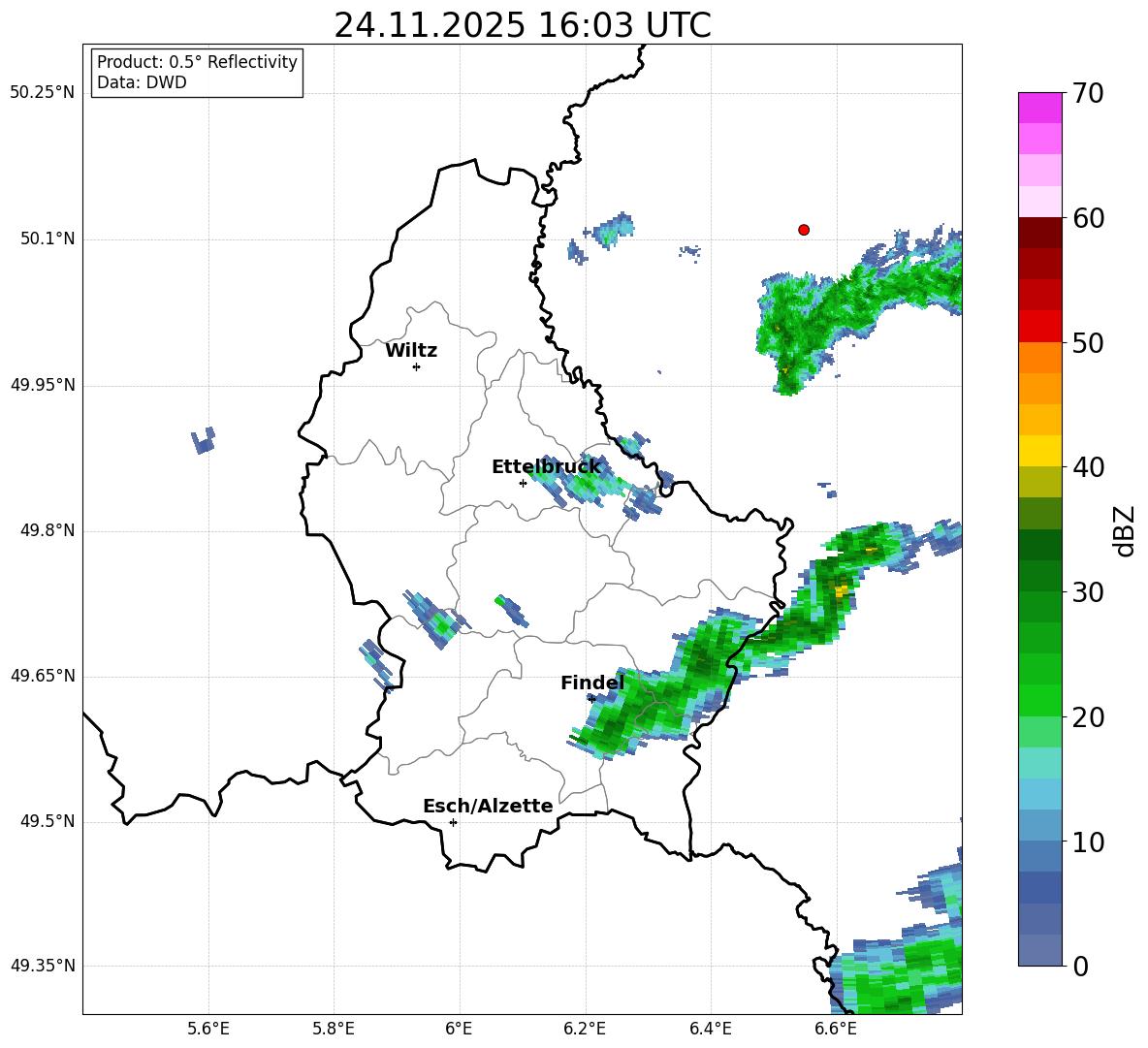Click the 50 tick on the colorbar
Viewport: 1148px width, 1048px height.
pos(1088,342)
